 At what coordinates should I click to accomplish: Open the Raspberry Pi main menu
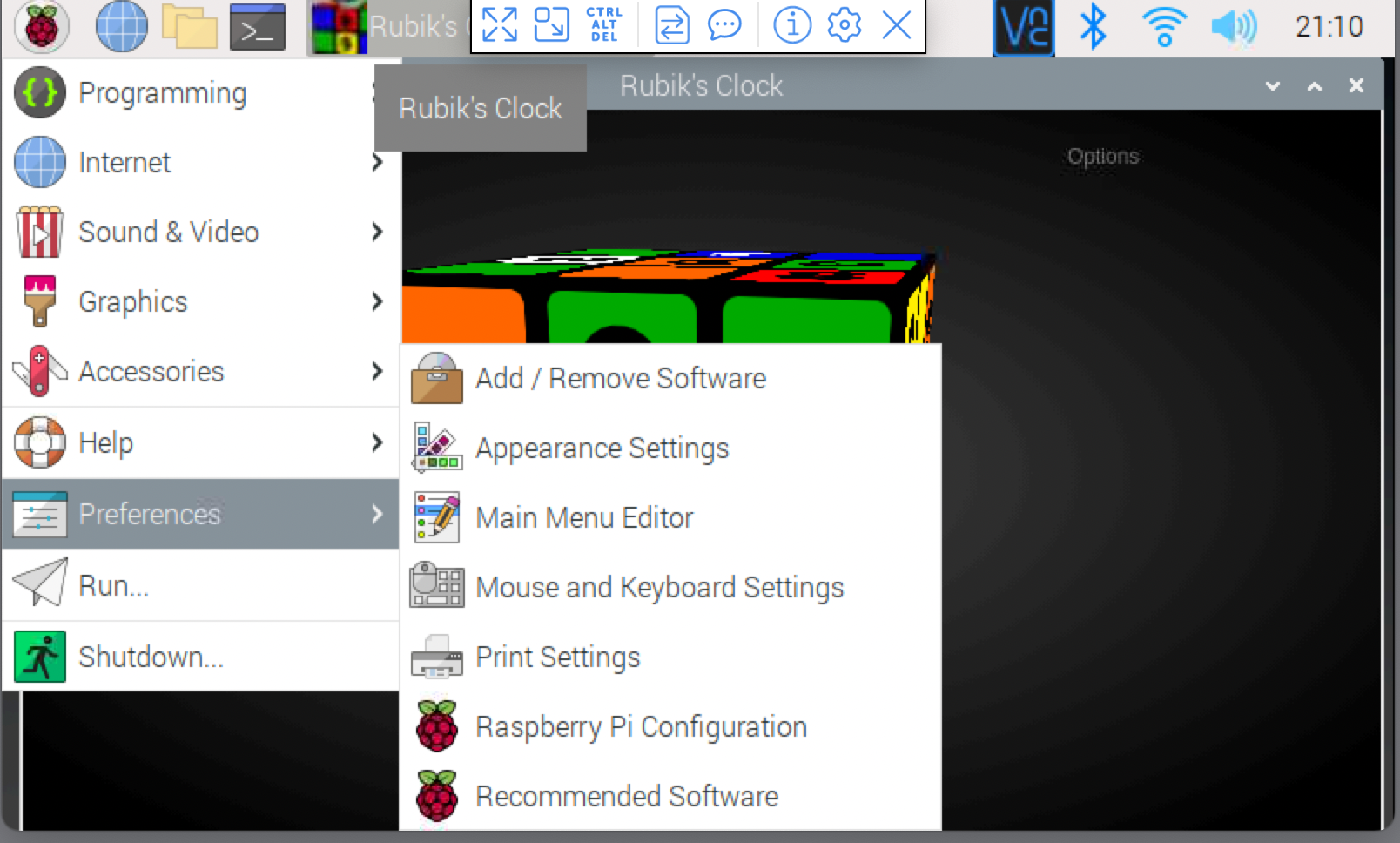[x=41, y=26]
